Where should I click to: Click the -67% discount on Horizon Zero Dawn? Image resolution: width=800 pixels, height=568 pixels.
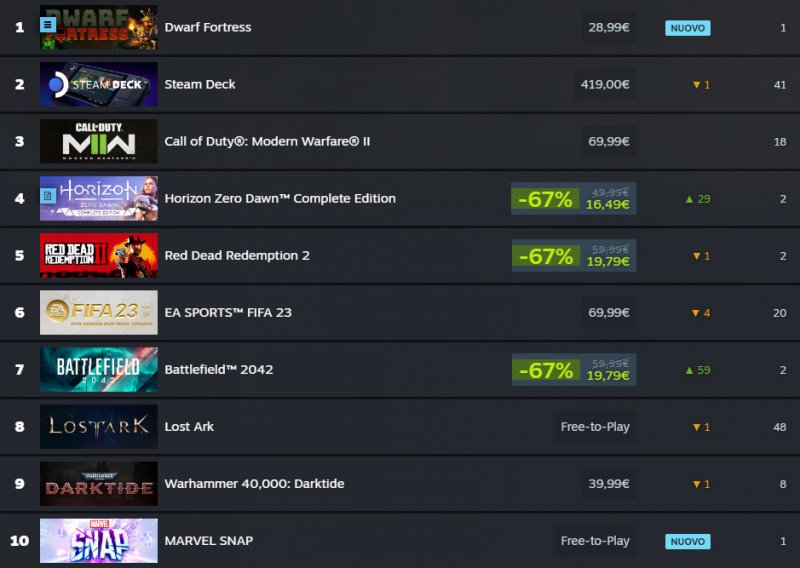coord(545,199)
